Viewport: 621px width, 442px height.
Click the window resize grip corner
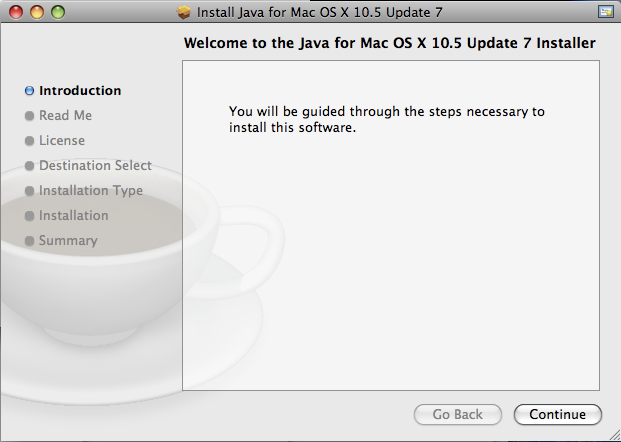(615, 436)
